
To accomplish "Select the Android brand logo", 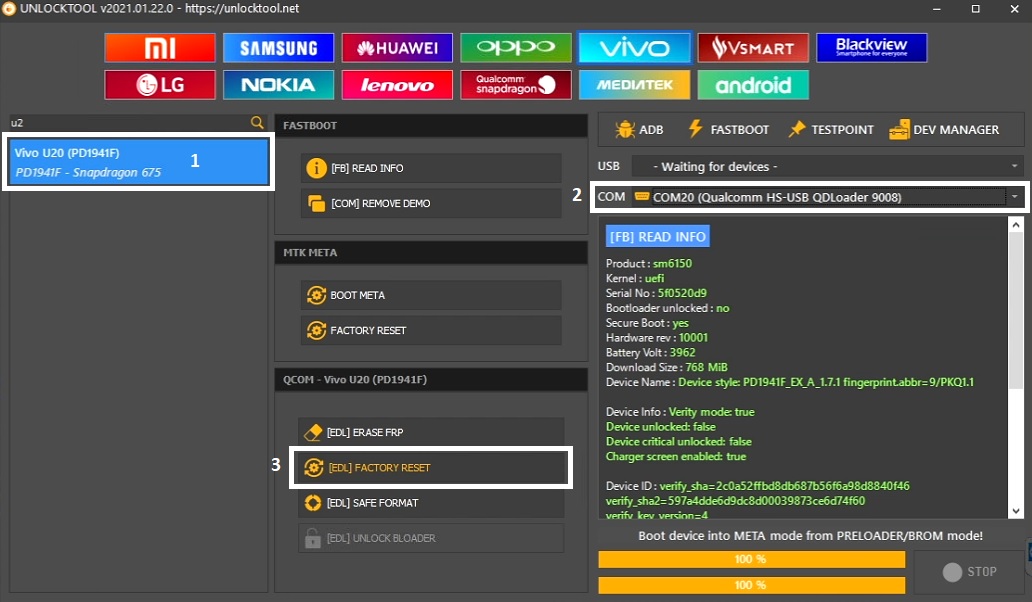I will [x=753, y=85].
